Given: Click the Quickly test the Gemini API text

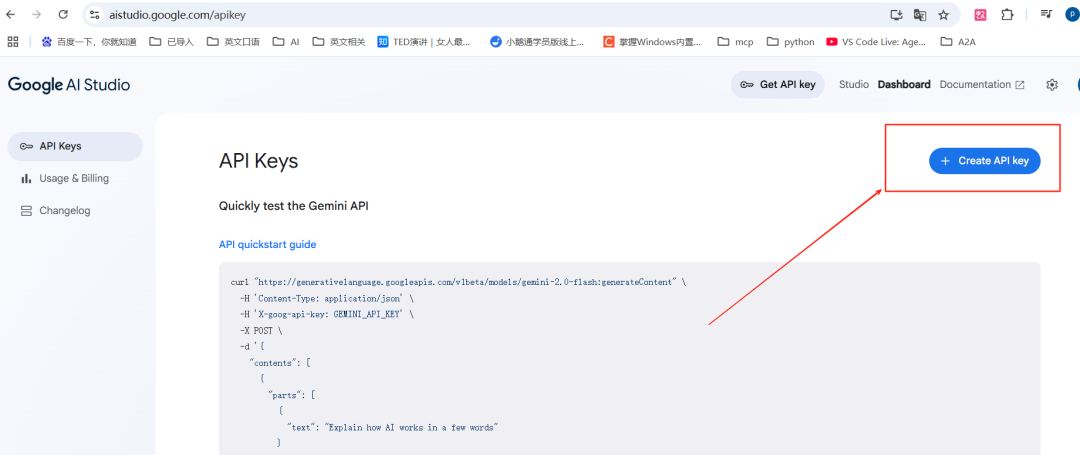Looking at the screenshot, I should [x=293, y=206].
